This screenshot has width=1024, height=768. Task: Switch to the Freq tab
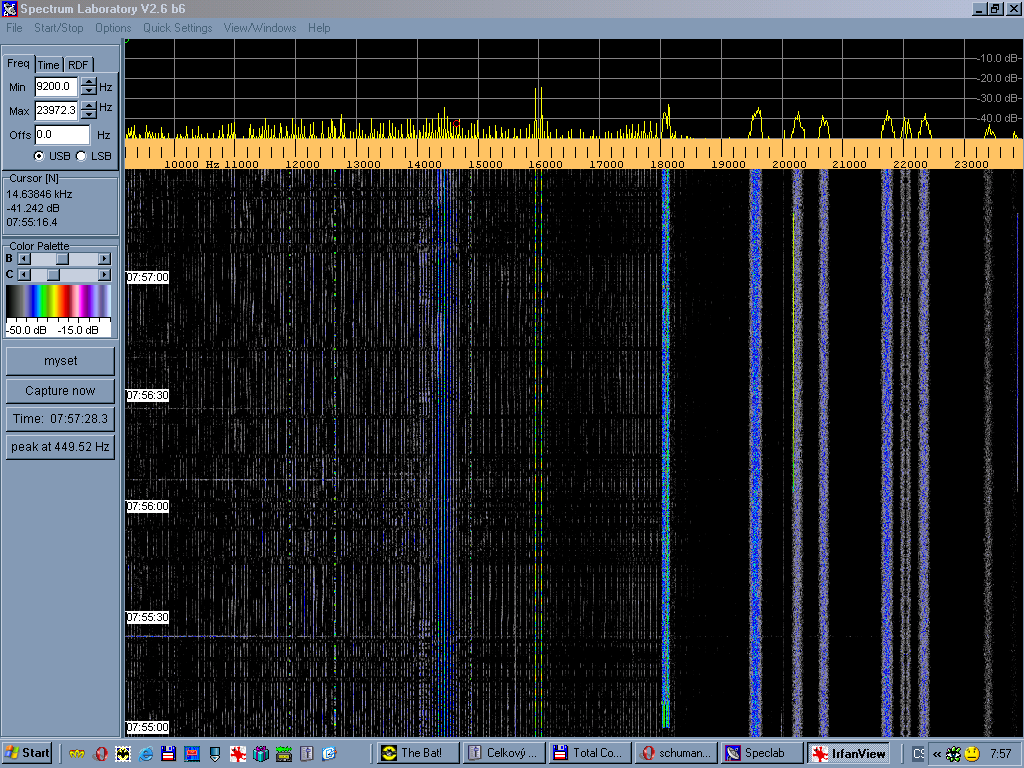18,63
